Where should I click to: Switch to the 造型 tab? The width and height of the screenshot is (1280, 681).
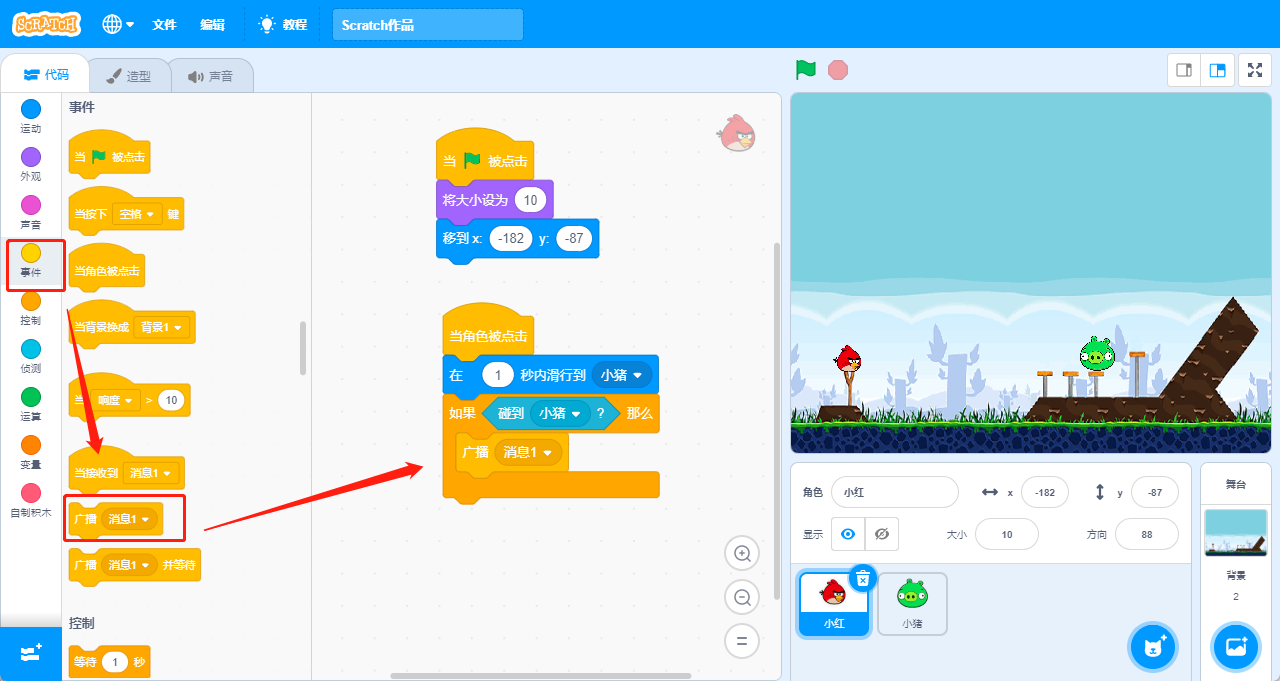tap(129, 76)
